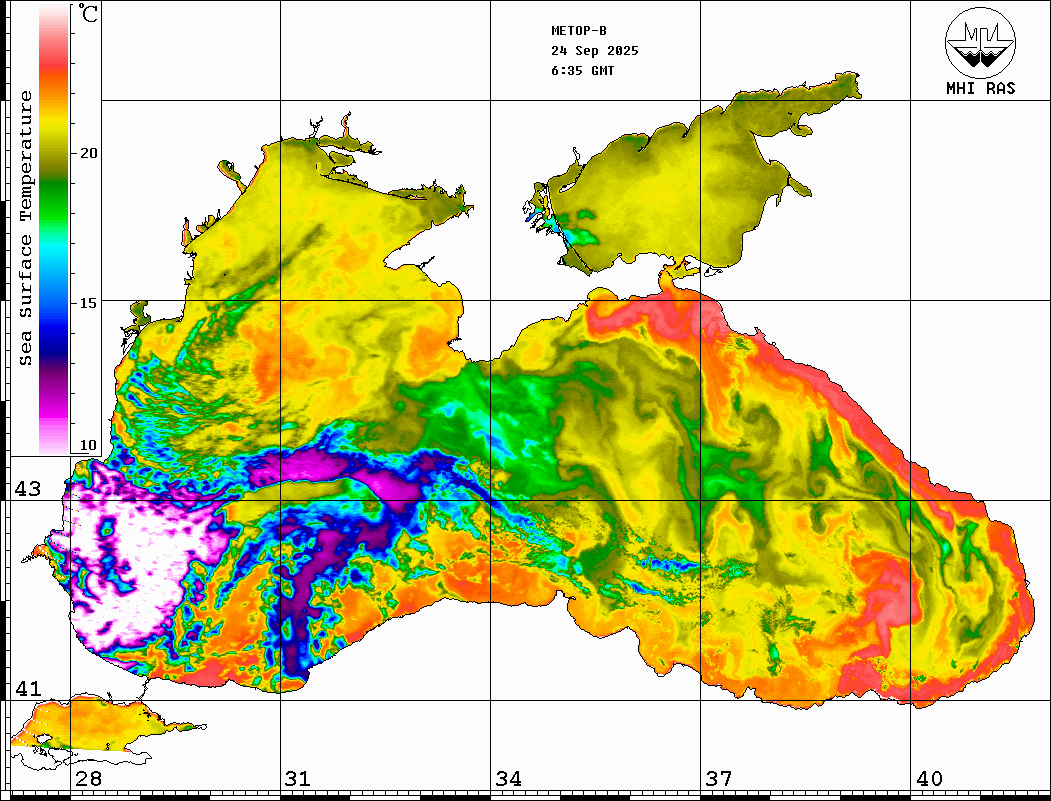This screenshot has height=801, width=1051.
Task: Click longitude label 34
Action: coord(508,779)
